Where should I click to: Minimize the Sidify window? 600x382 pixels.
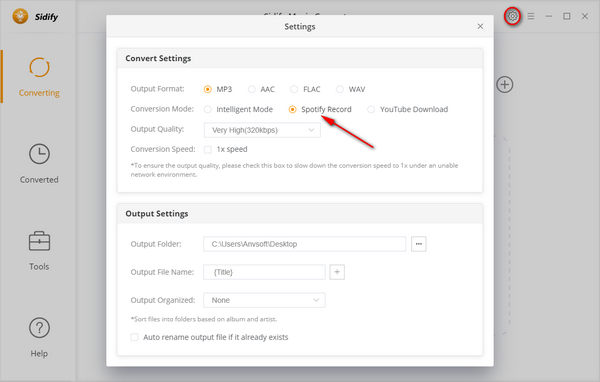[x=549, y=16]
